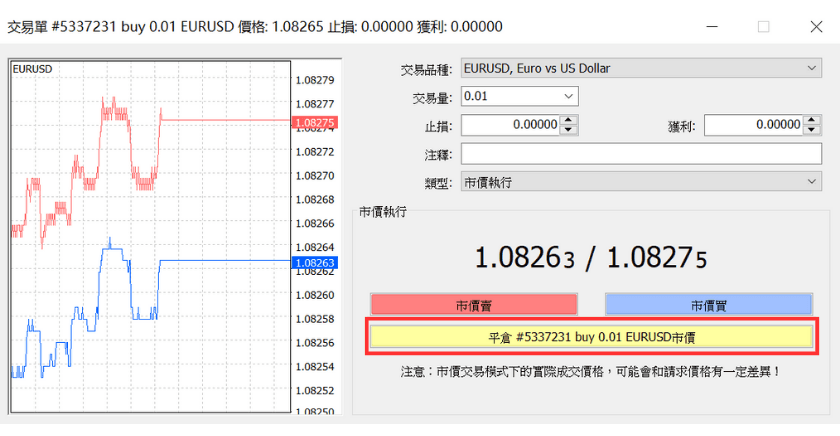Screen dimensions: 840x436
Task: Maximize the order dialog window
Action: (x=764, y=26)
